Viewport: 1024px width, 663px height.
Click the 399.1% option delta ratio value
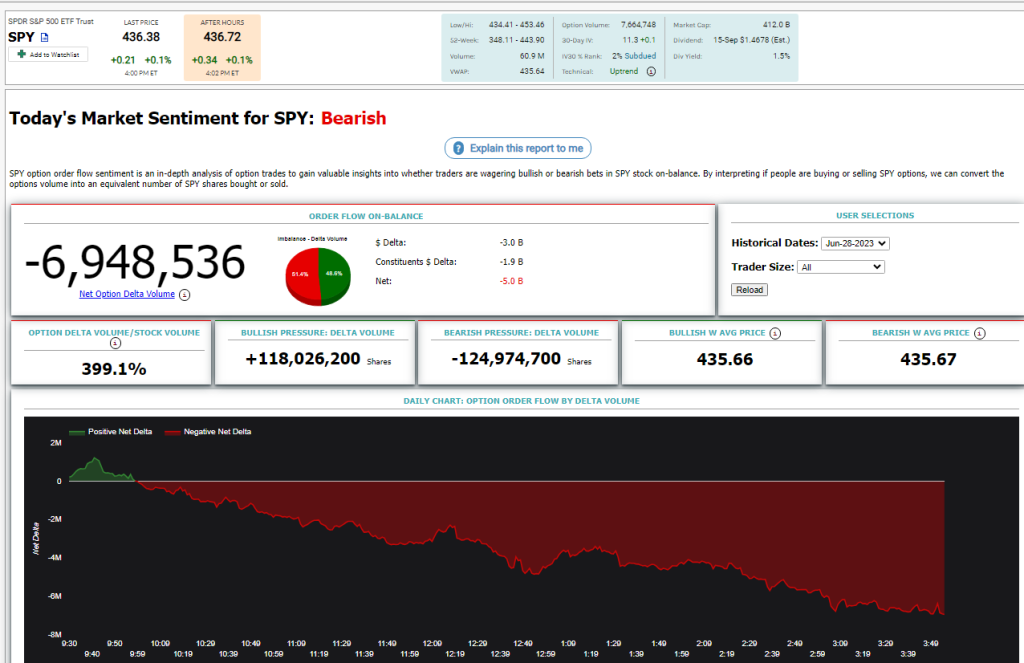pyautogui.click(x=114, y=369)
